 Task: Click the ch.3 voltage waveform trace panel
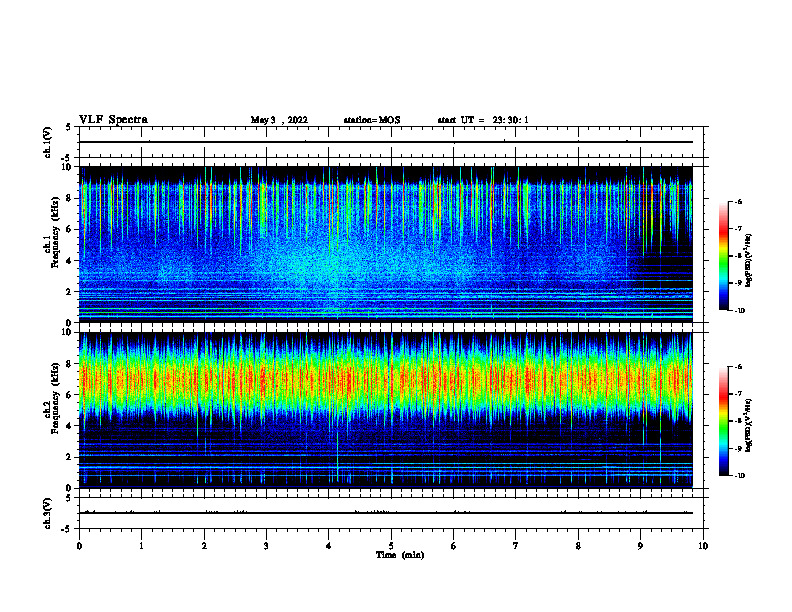tap(391, 513)
